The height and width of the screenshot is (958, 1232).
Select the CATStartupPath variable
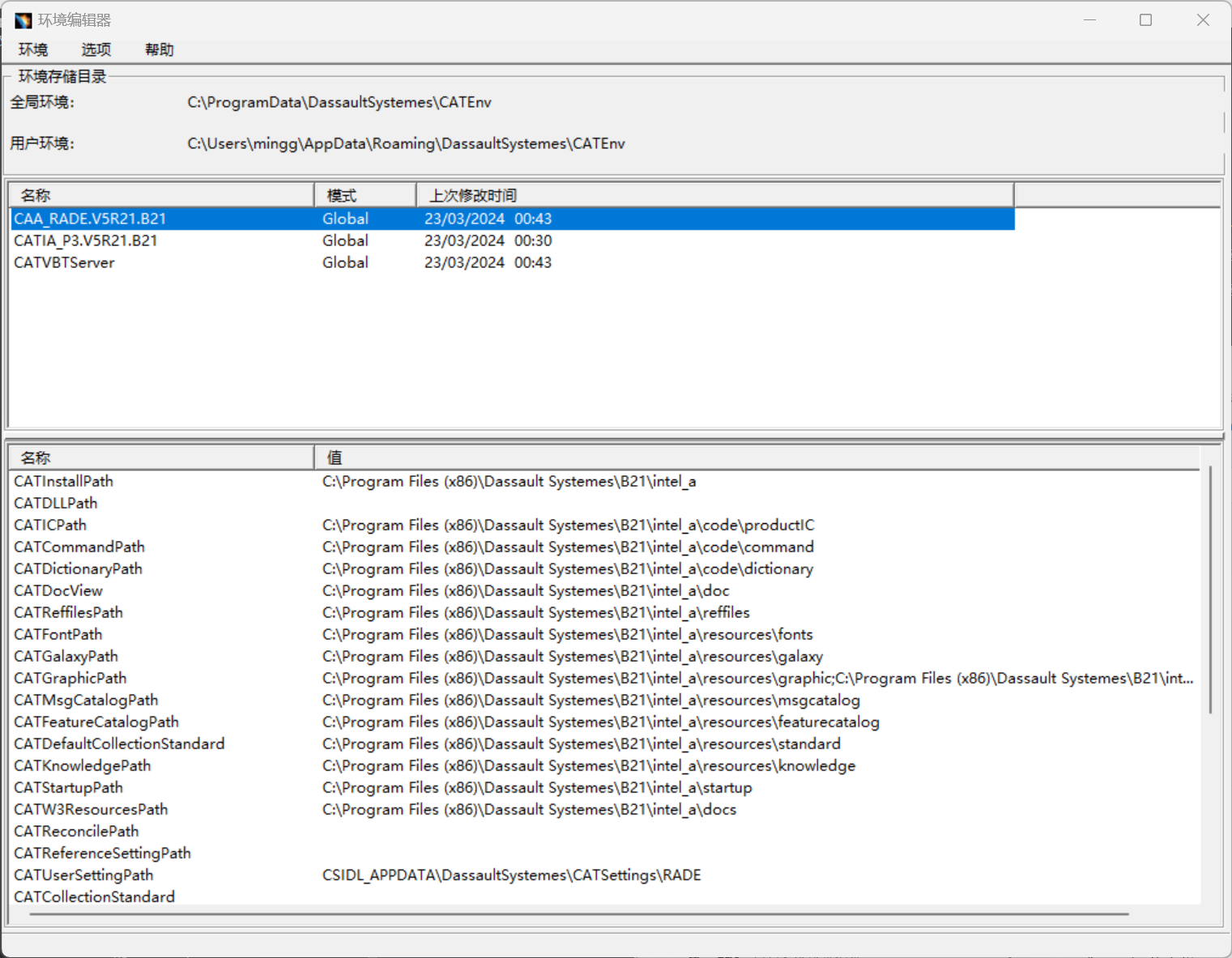click(68, 787)
